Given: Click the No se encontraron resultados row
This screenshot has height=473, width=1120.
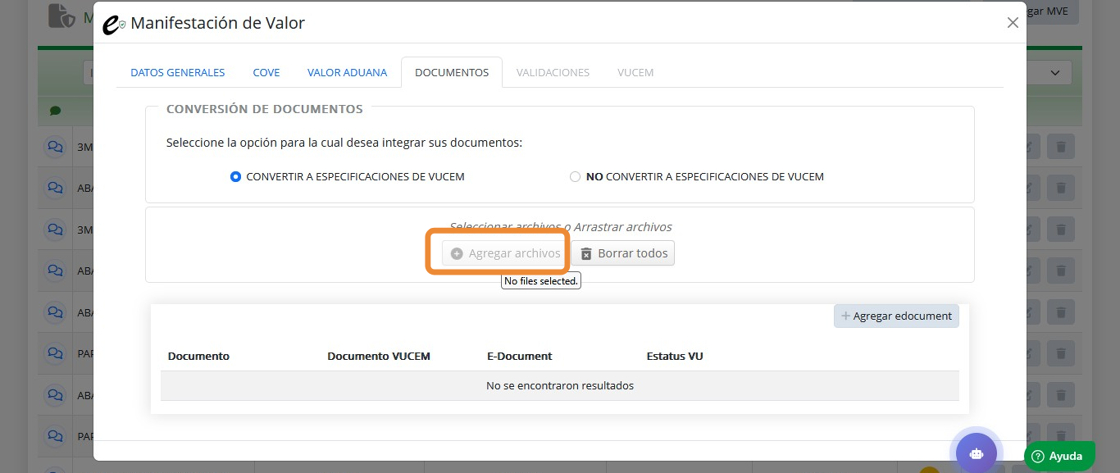Looking at the screenshot, I should [x=560, y=386].
